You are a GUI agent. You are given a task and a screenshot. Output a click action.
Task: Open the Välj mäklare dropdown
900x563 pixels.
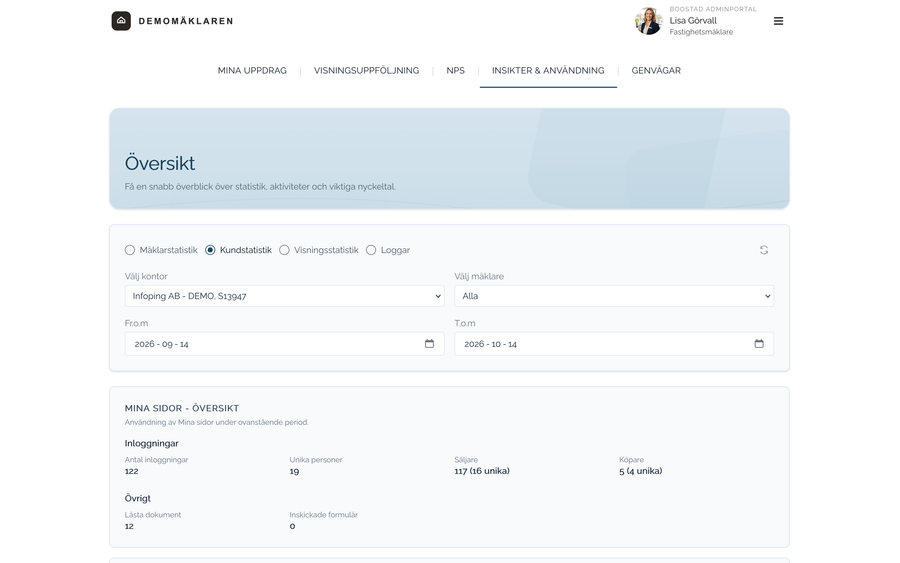[614, 296]
